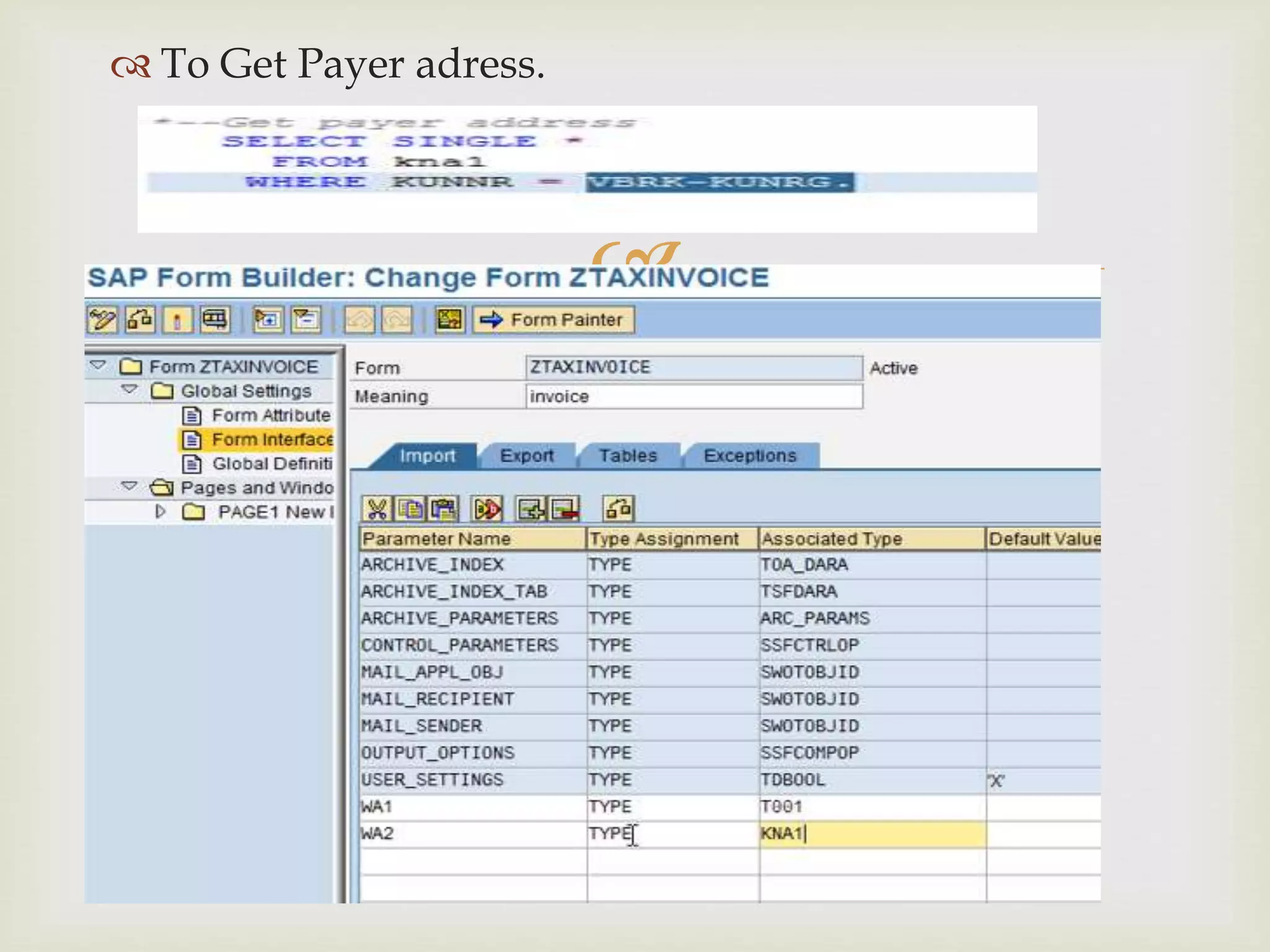Click the Field List on/off icon
1270x952 pixels.
(x=450, y=320)
